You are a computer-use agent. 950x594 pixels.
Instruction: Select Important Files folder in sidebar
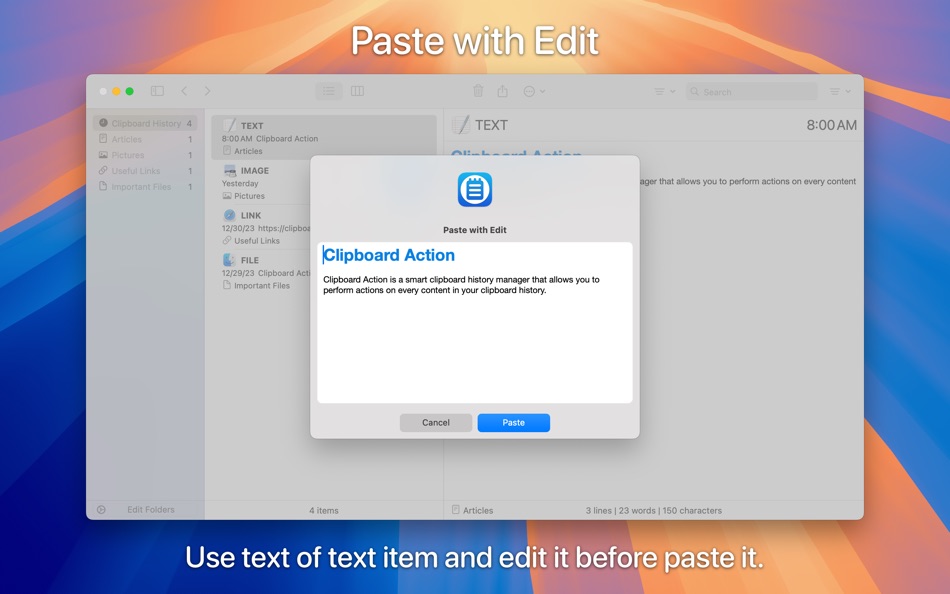(x=145, y=186)
